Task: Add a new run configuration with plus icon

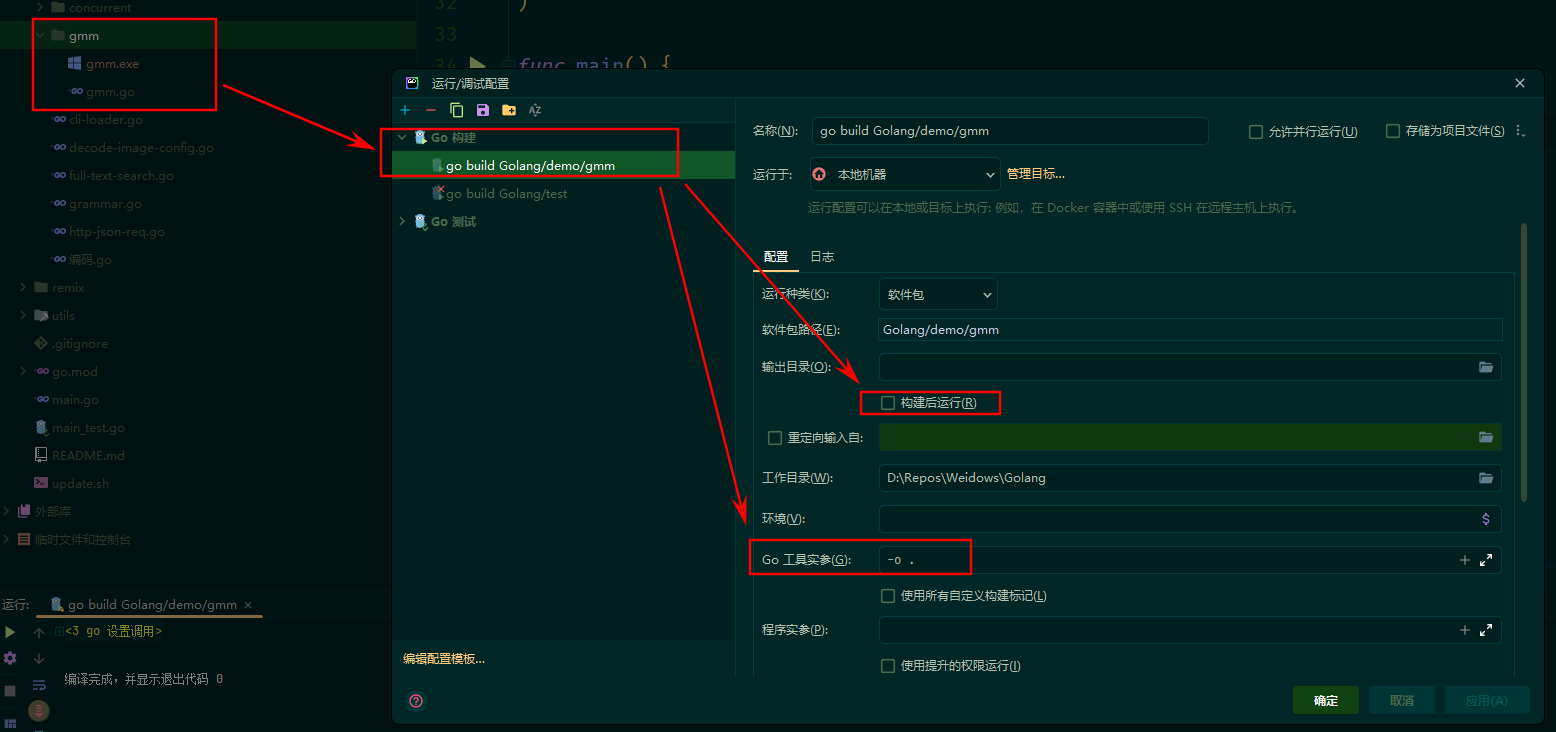Action: click(x=405, y=110)
